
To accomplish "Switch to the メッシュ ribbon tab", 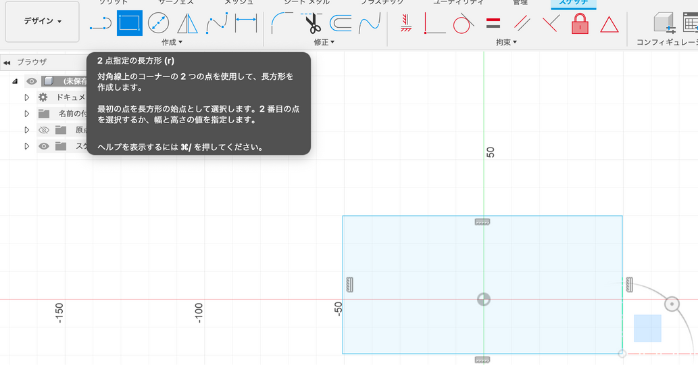I will pyautogui.click(x=239, y=2).
